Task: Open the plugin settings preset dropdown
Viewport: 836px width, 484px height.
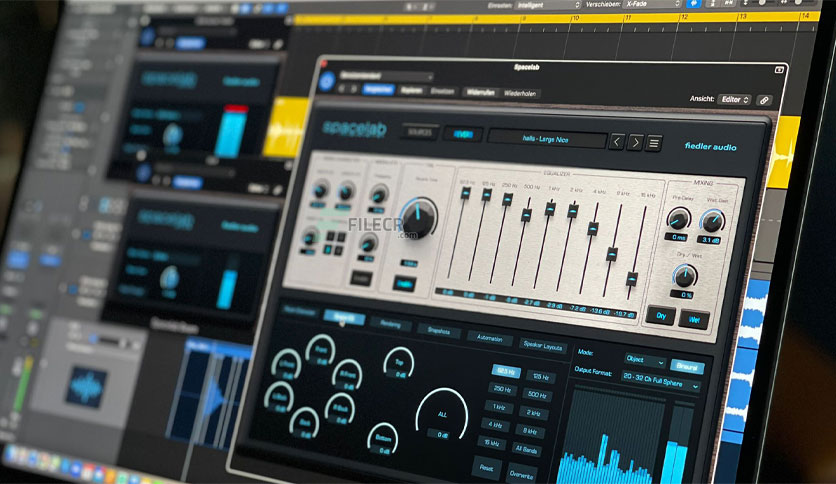Action: tap(386, 76)
